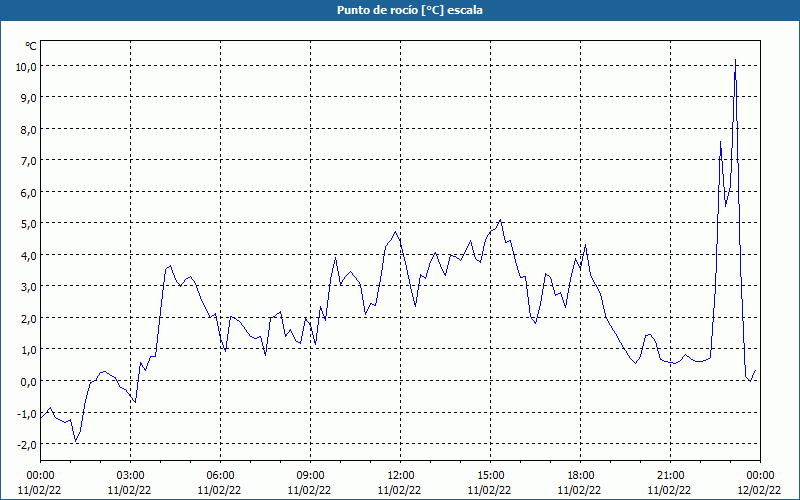
Task: Click the 'Punto de rocío [°C] escala' title
Action: [x=410, y=10]
